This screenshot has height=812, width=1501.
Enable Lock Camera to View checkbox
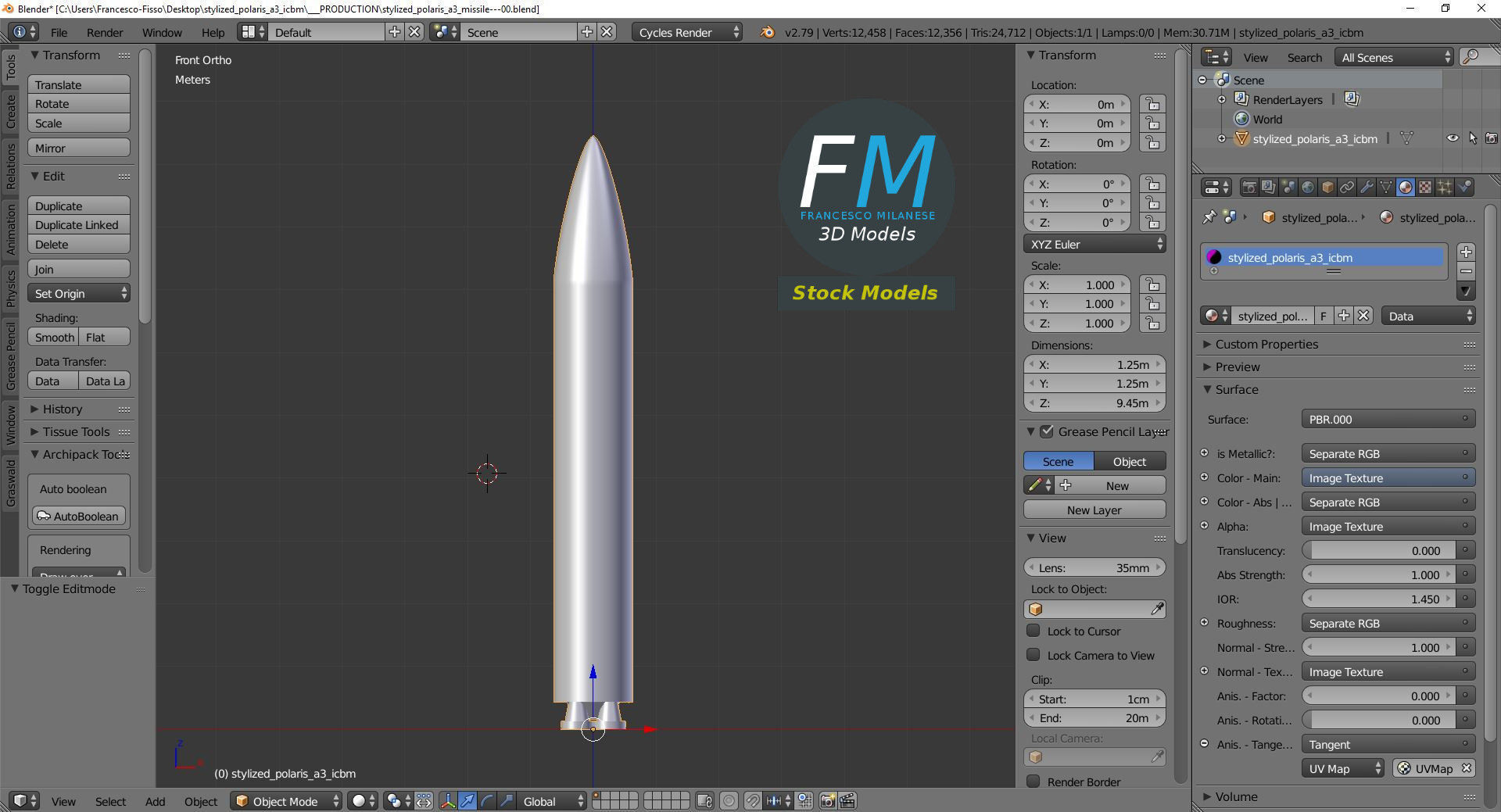[x=1034, y=655]
